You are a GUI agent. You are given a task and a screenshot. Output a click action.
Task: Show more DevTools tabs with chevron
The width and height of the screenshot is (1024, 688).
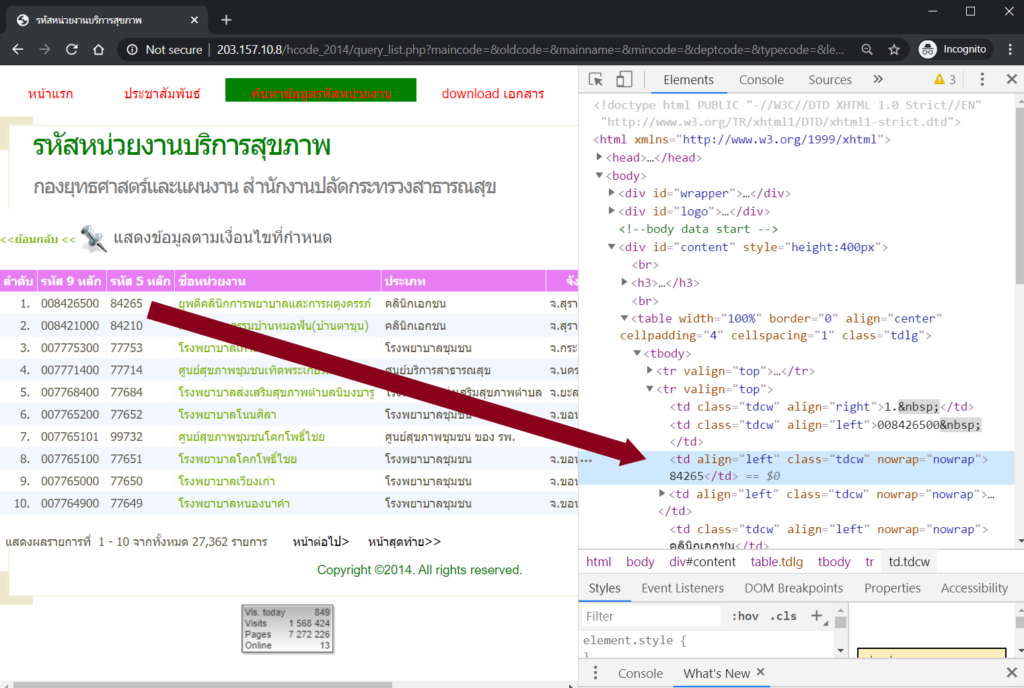pos(878,80)
